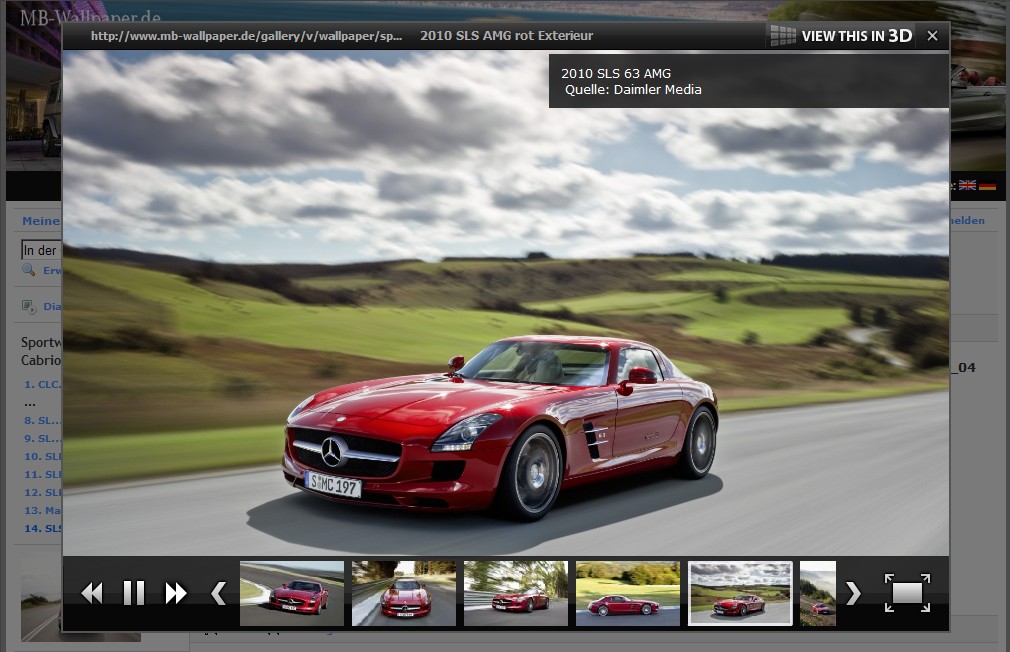
Task: Select second thumbnail with front view of SLS
Action: (404, 593)
